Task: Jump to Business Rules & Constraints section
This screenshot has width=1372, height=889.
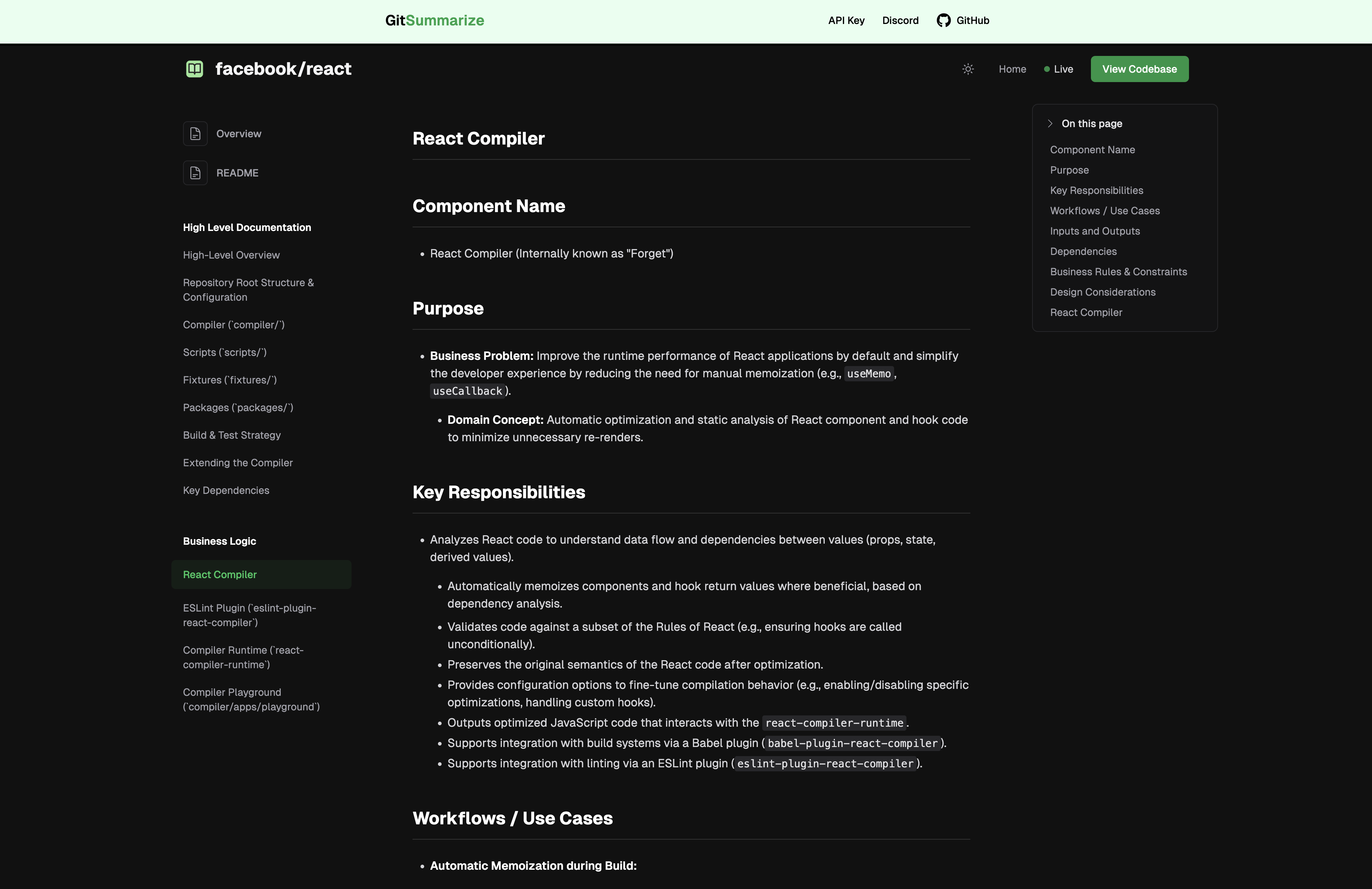Action: (1118, 272)
